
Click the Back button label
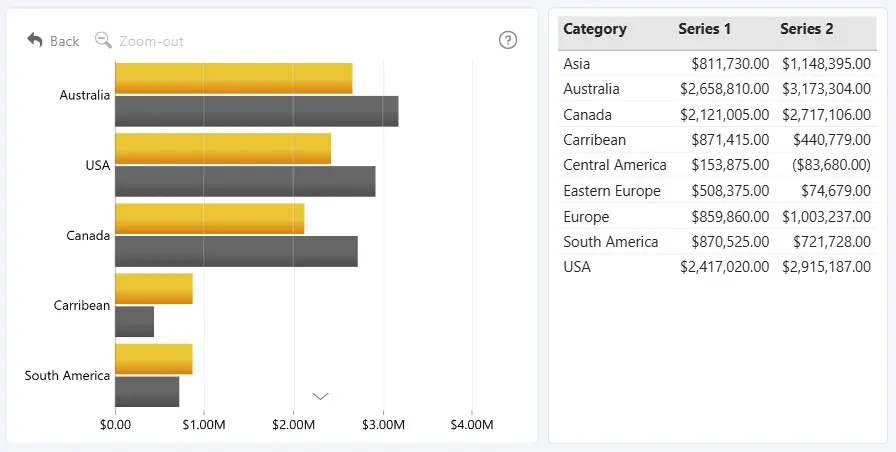coord(65,41)
